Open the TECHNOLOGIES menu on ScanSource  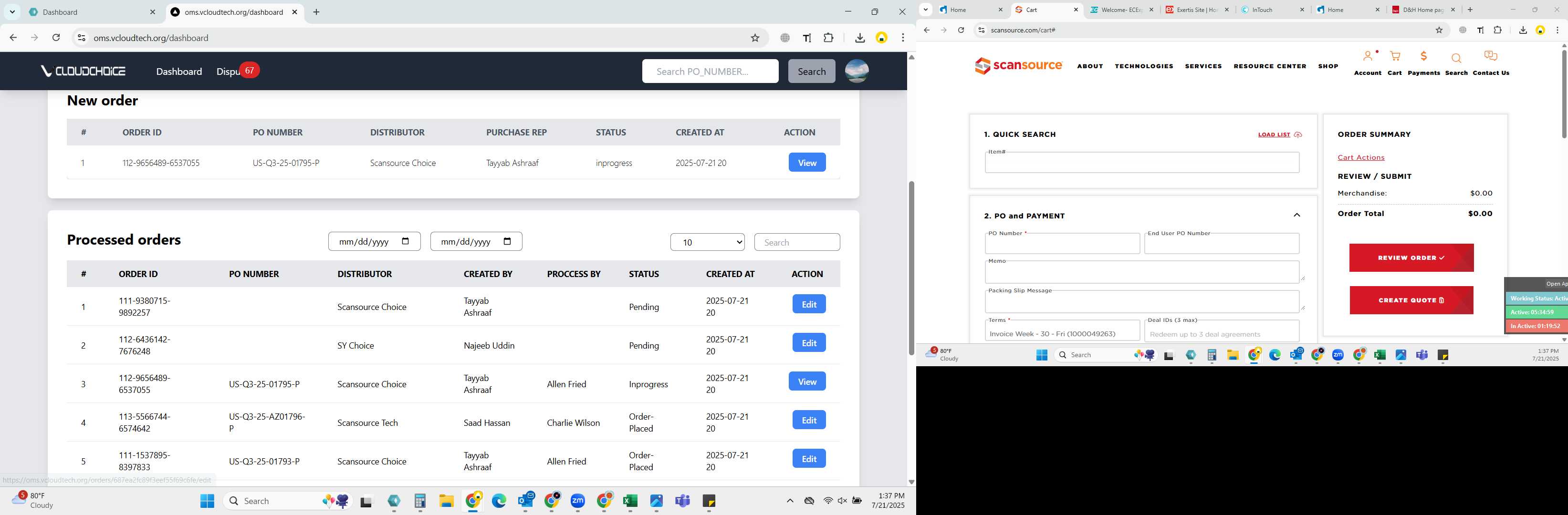click(1144, 66)
